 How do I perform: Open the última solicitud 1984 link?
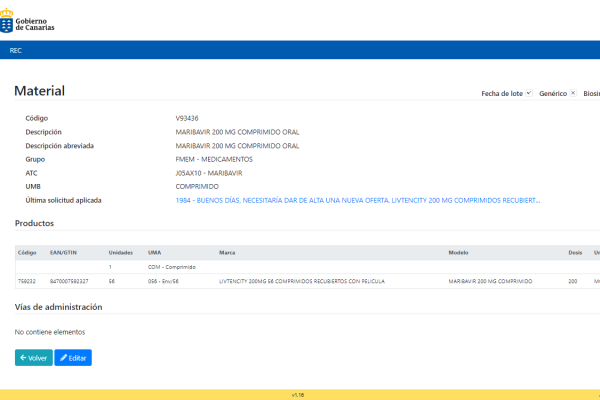[357, 200]
